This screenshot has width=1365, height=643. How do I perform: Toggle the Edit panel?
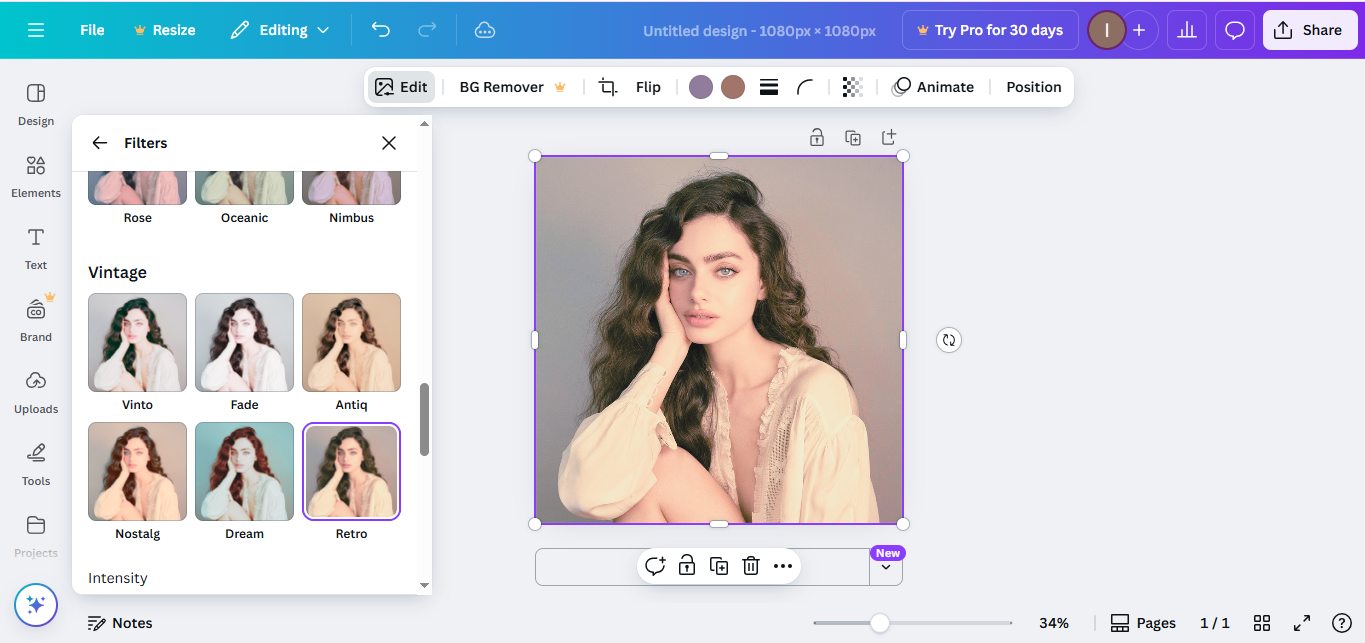[401, 87]
